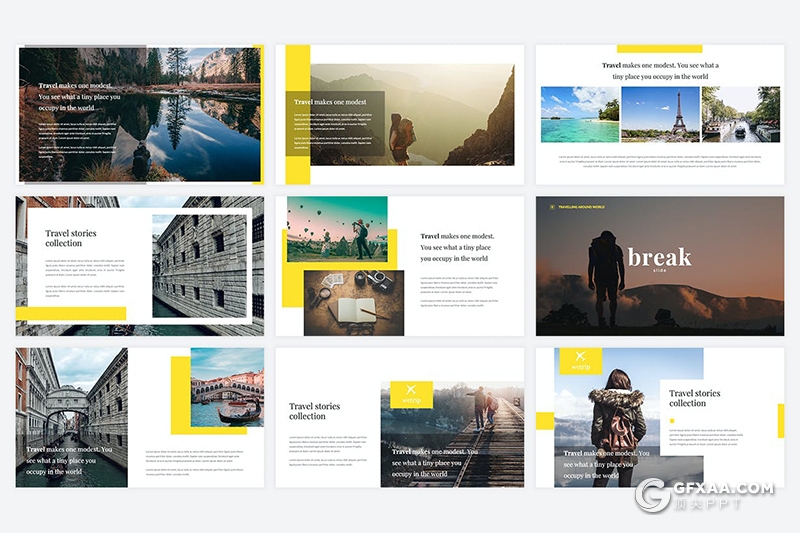Viewport: 800px width, 533px height.
Task: Select the gondola at Rialto bridge photo
Action: click(226, 388)
